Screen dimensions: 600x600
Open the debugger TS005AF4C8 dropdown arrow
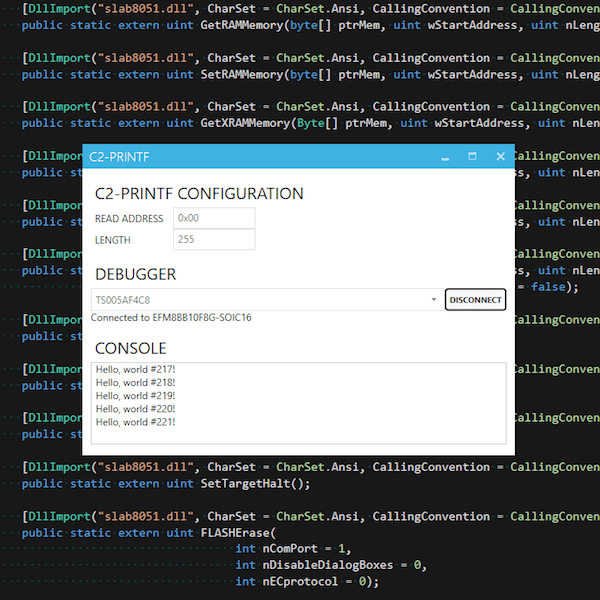[x=434, y=299]
